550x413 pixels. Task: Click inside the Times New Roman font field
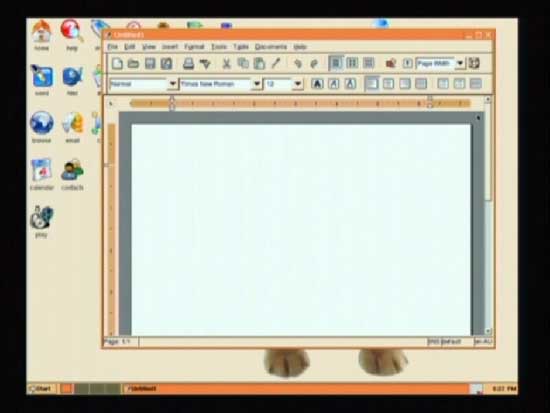pyautogui.click(x=215, y=84)
